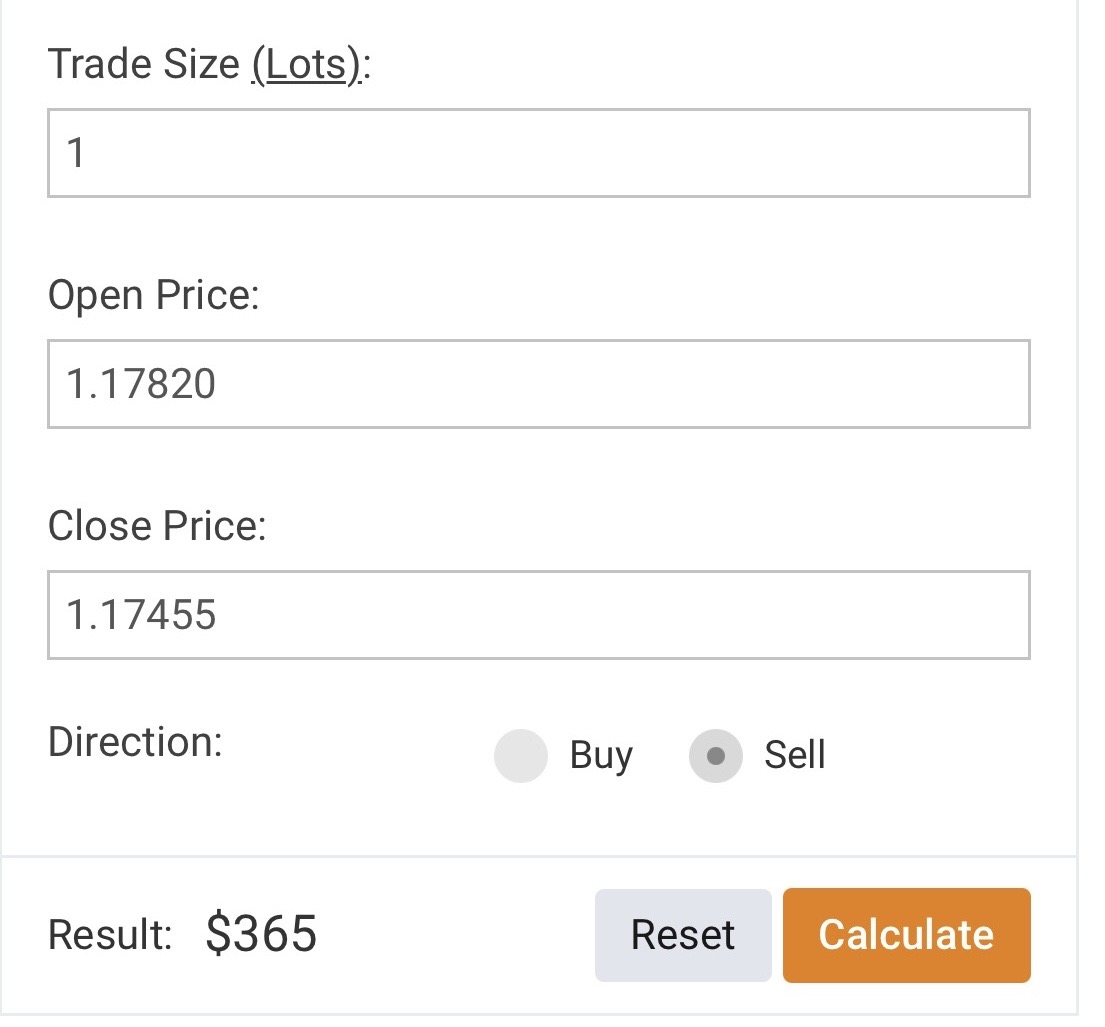This screenshot has width=1105, height=1027.
Task: Click the dot inside the Sell radio
Action: [715, 756]
